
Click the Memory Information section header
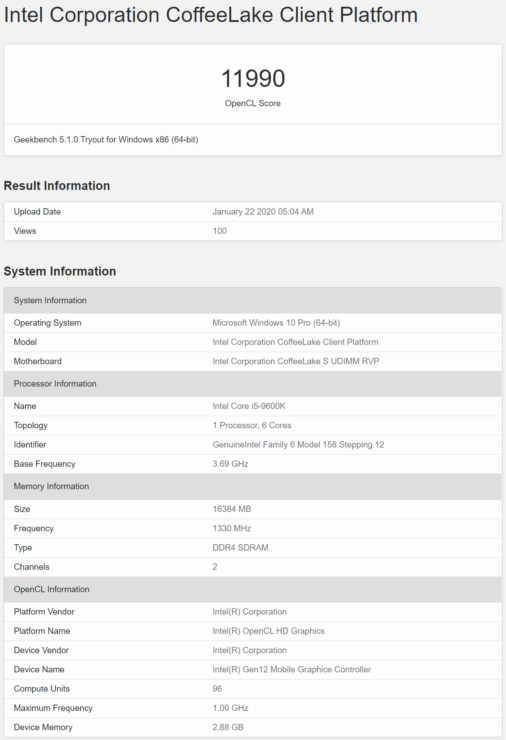coord(253,487)
